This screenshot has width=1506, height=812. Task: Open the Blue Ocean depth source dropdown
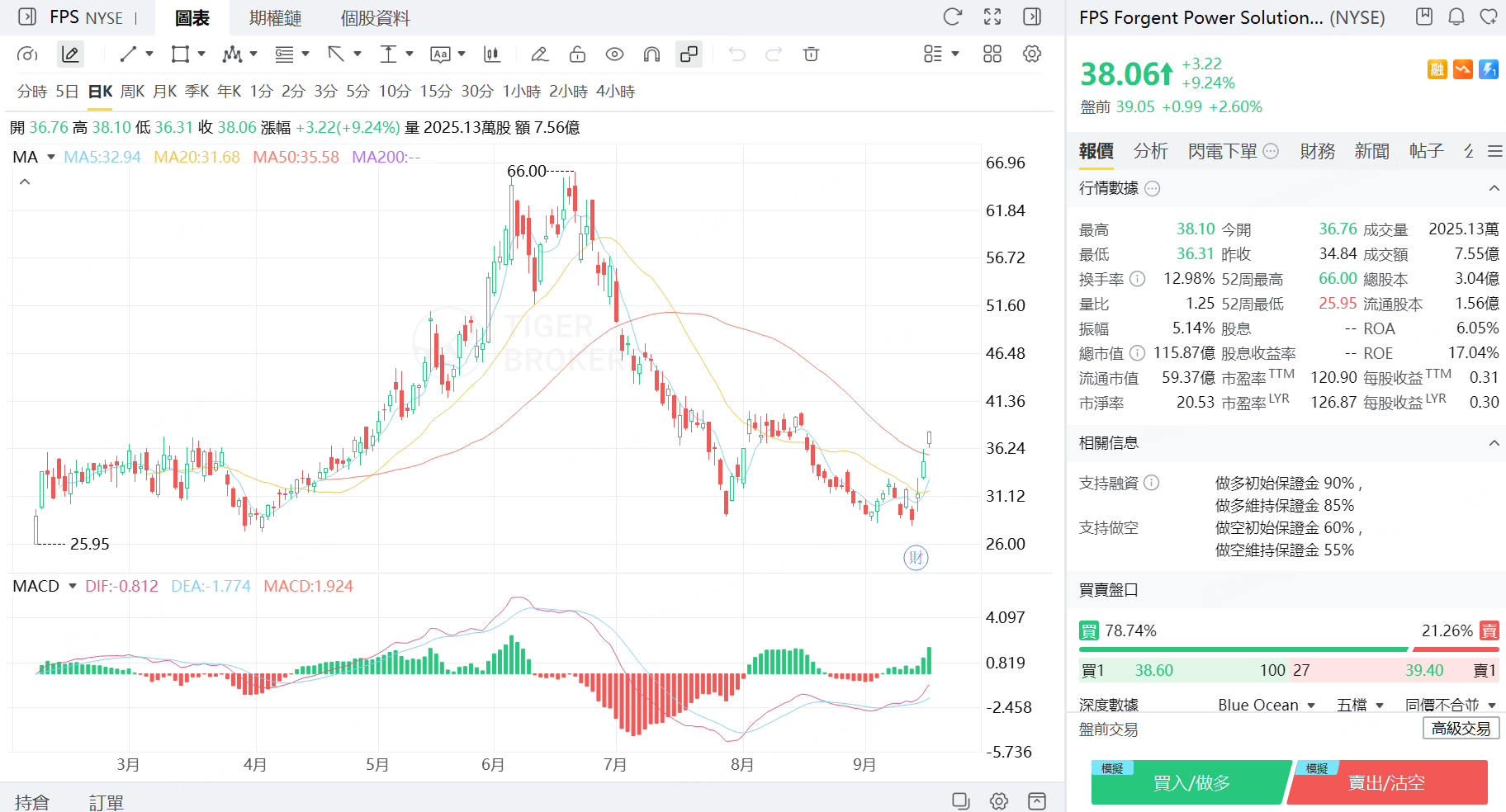(1267, 705)
